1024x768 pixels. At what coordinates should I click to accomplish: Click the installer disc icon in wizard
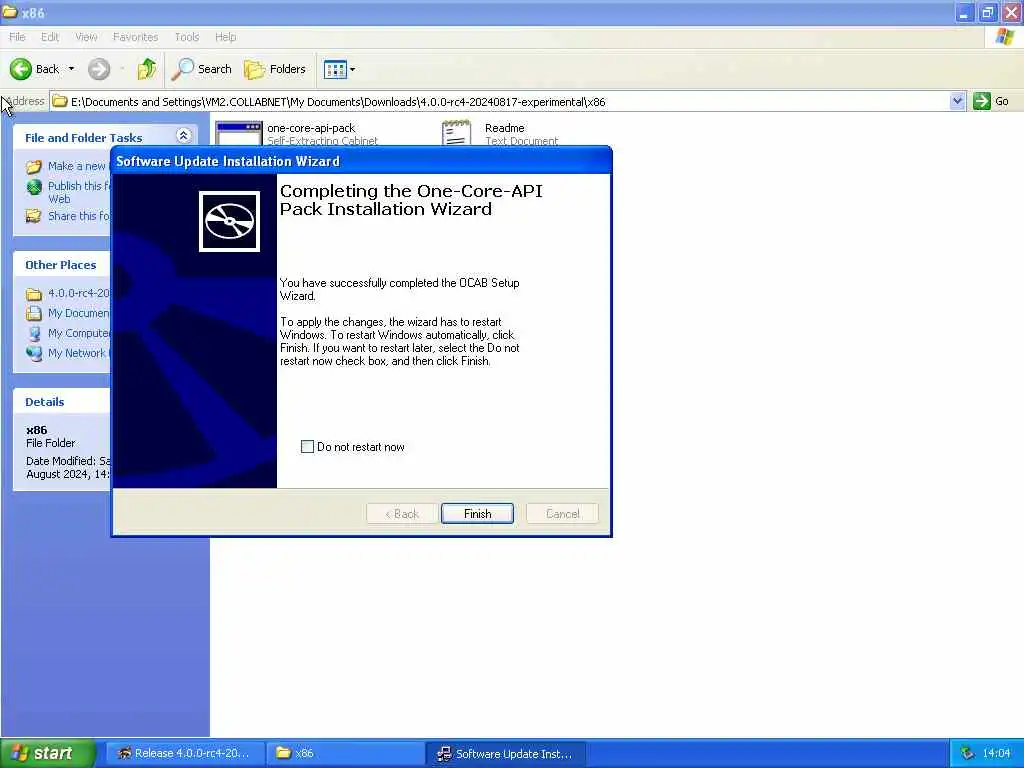point(229,221)
